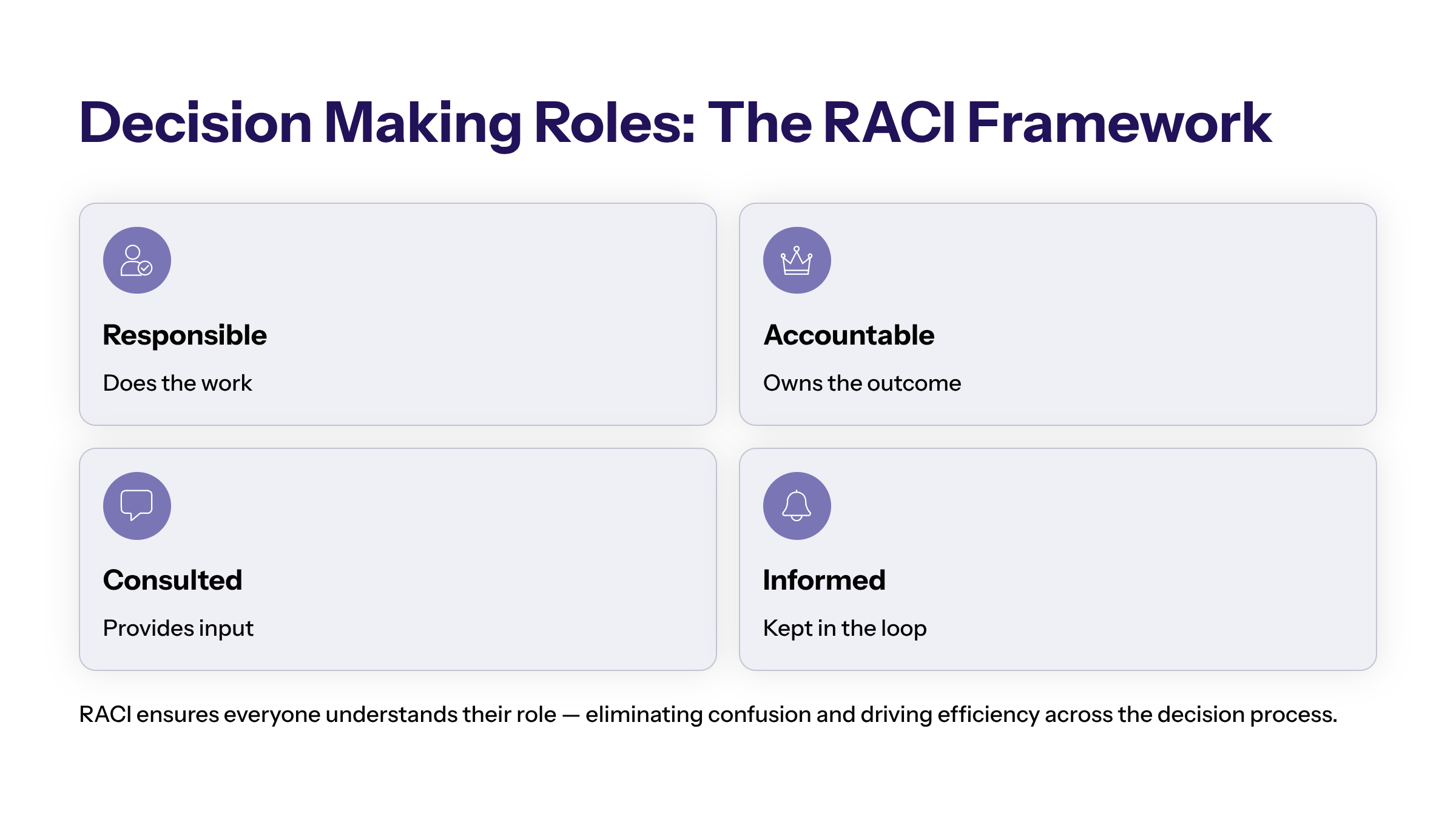Click the "Responsible" heading
This screenshot has height=819, width=1456.
(x=184, y=335)
